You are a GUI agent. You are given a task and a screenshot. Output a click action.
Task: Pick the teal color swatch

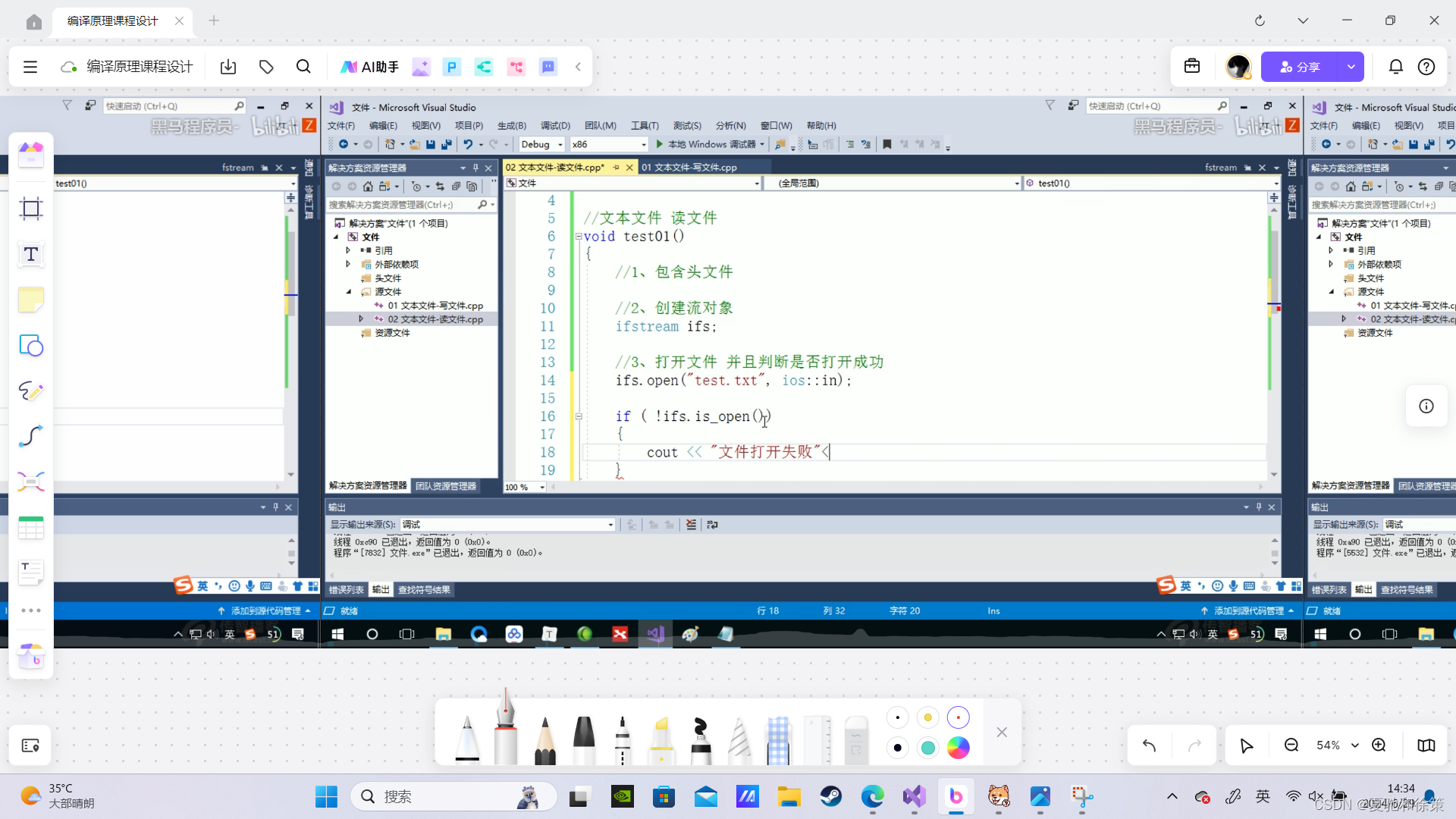[927, 748]
